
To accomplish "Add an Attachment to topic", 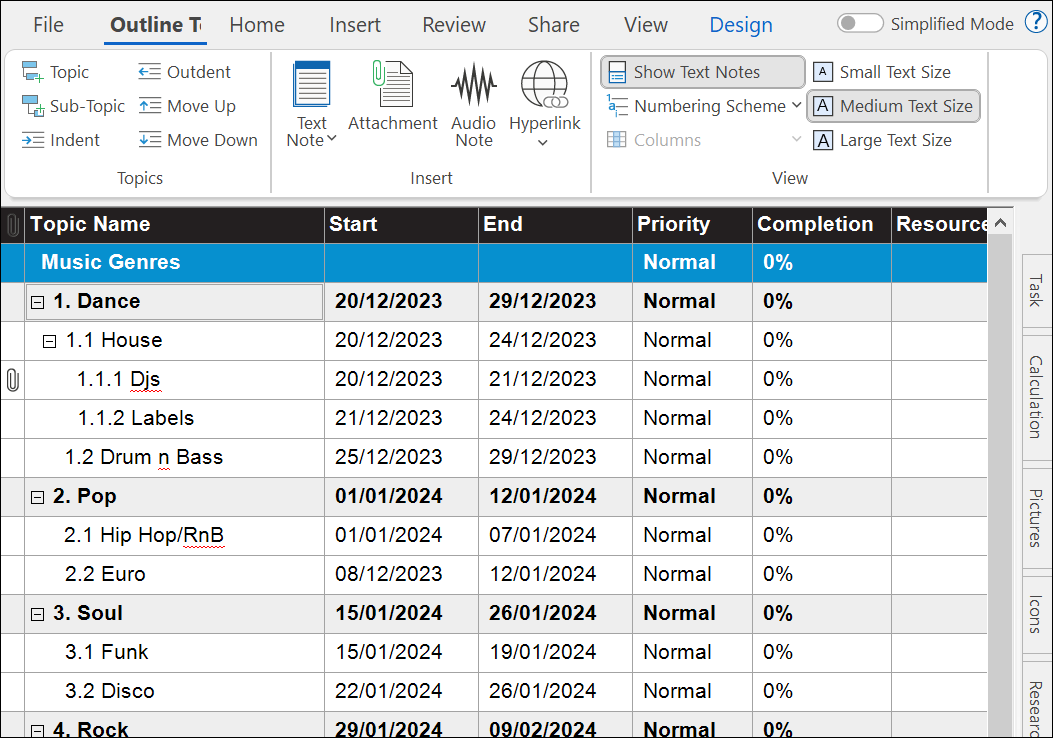I will click(392, 97).
